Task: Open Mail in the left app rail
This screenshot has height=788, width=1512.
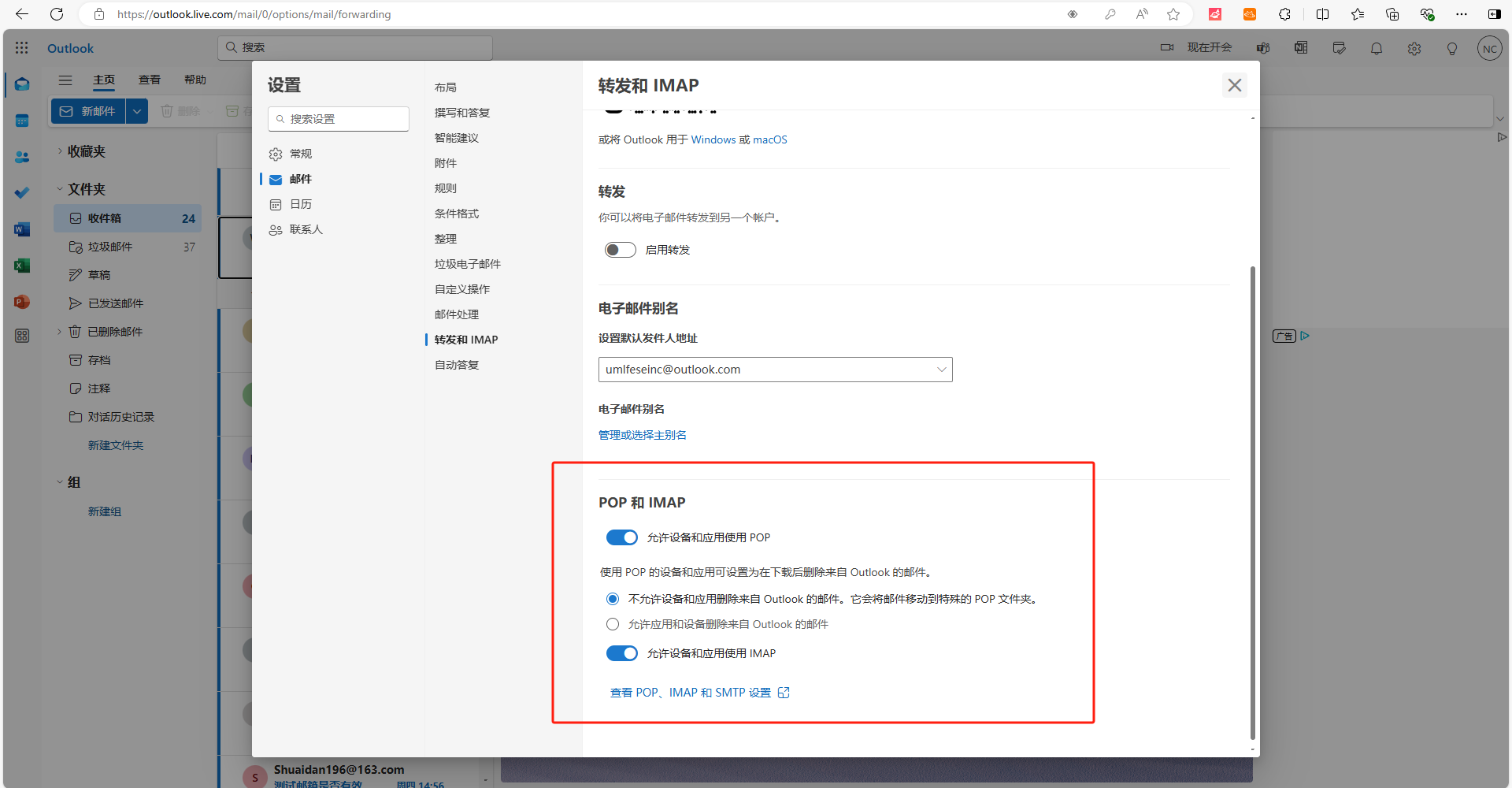Action: click(x=22, y=84)
